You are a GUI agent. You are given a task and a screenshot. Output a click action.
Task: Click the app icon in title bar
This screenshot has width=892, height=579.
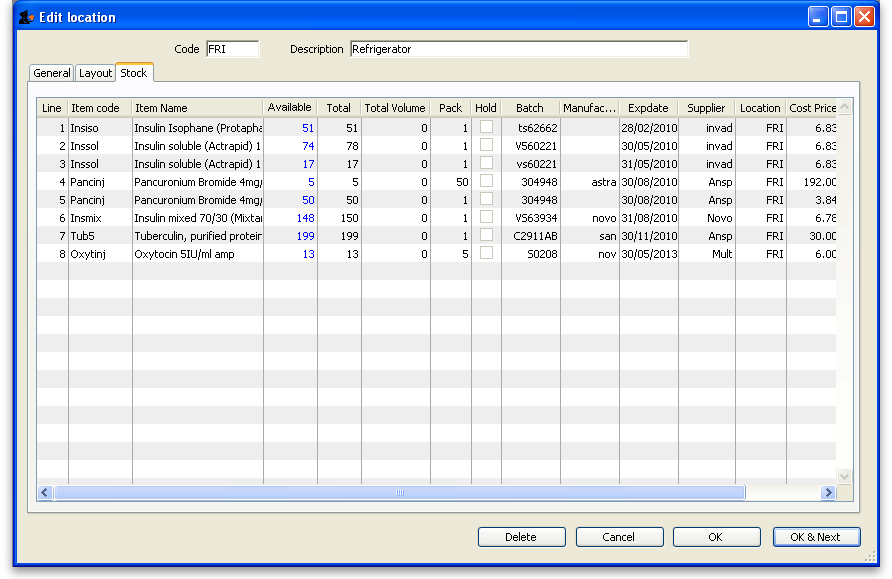coord(26,17)
